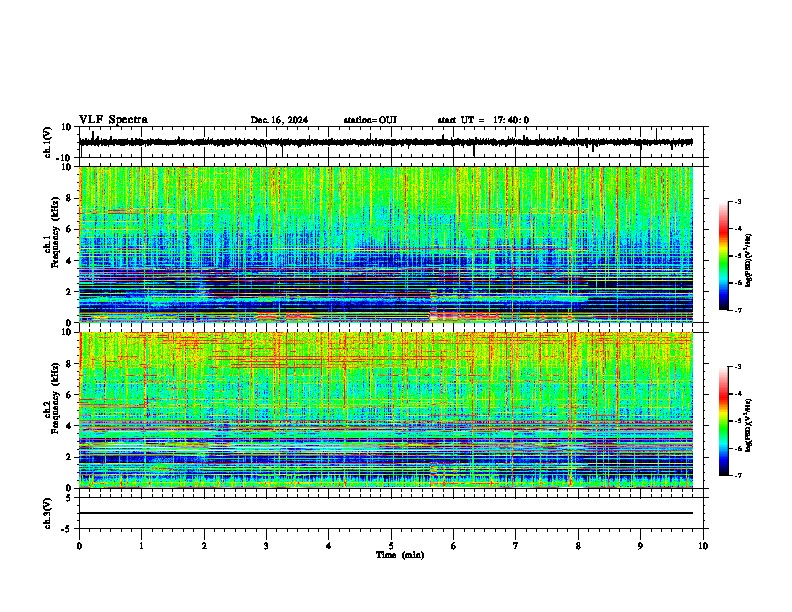792x612 pixels.
Task: Select the start UT time "17:40:0"
Action: click(x=511, y=120)
